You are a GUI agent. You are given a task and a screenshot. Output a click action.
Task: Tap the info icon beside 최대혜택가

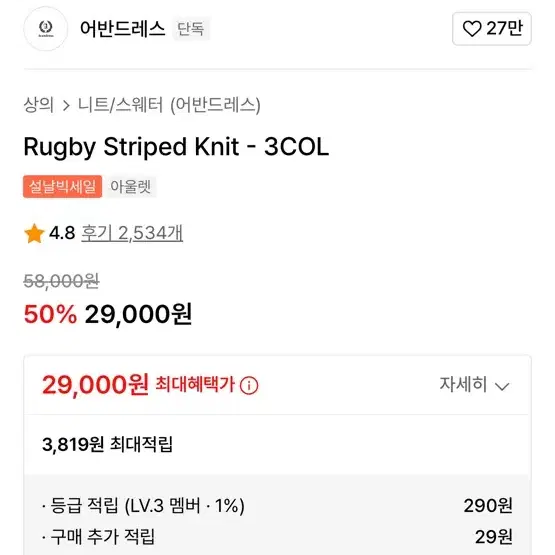(249, 385)
